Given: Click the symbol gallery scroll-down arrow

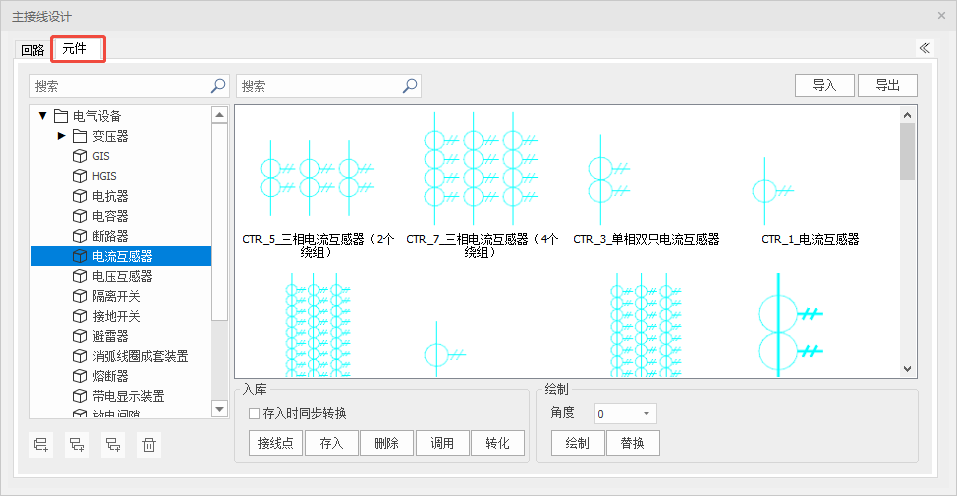Looking at the screenshot, I should tap(908, 369).
